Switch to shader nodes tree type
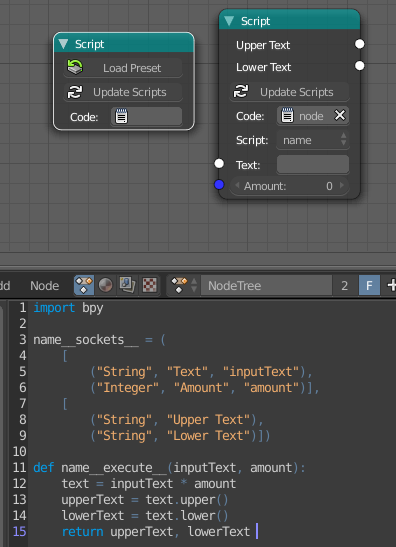396x547 pixels. 105,285
